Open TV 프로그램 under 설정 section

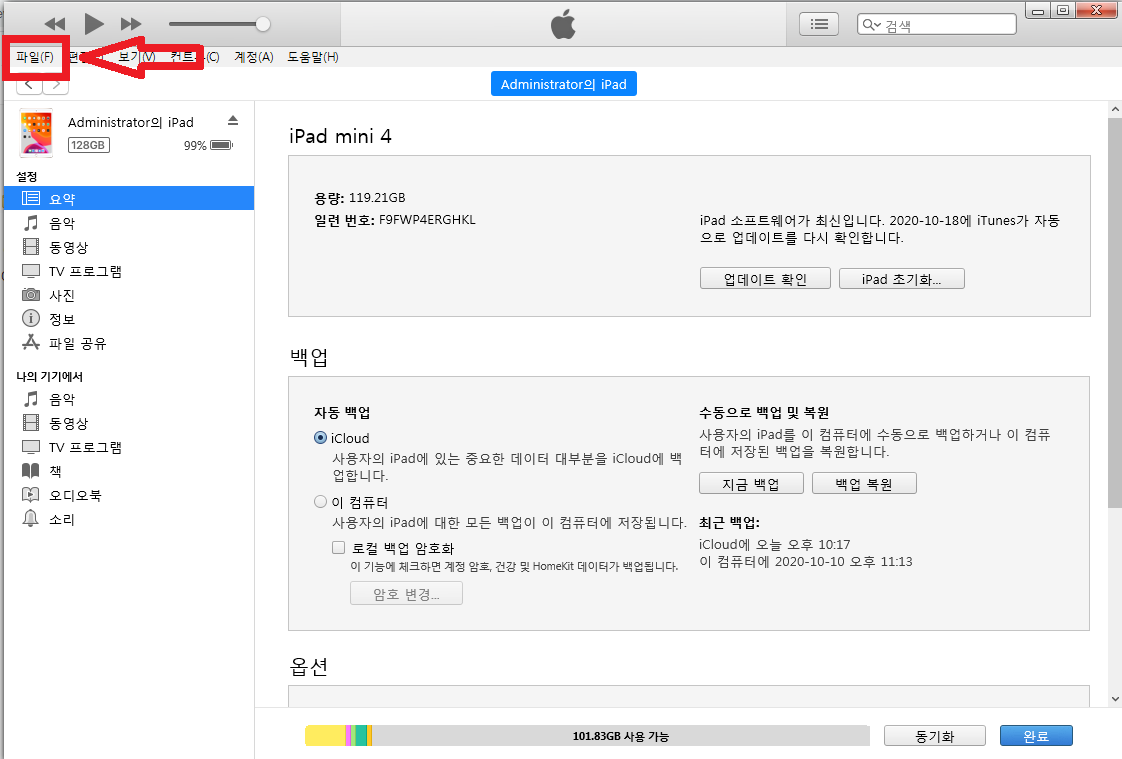[x=129, y=271]
